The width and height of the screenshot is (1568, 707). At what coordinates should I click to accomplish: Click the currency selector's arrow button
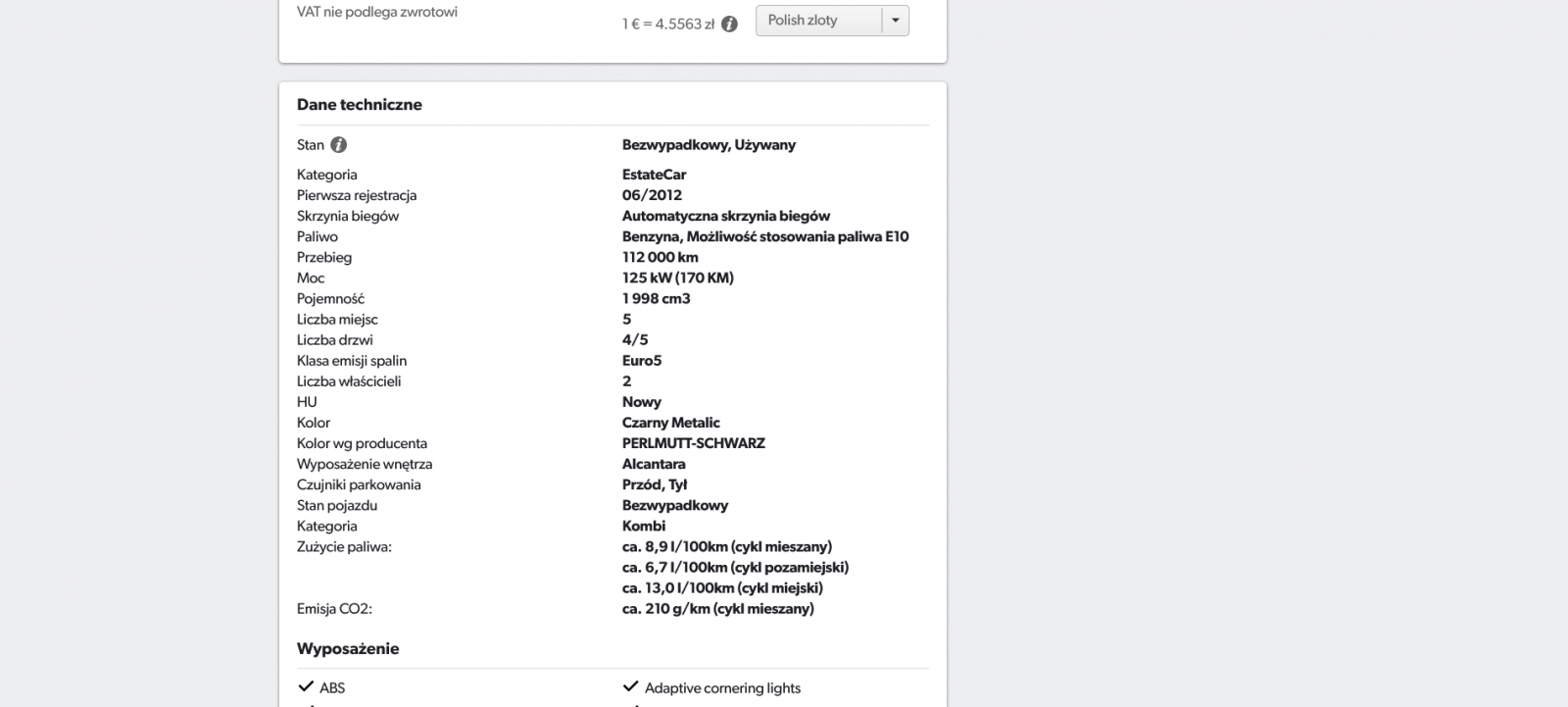895,21
